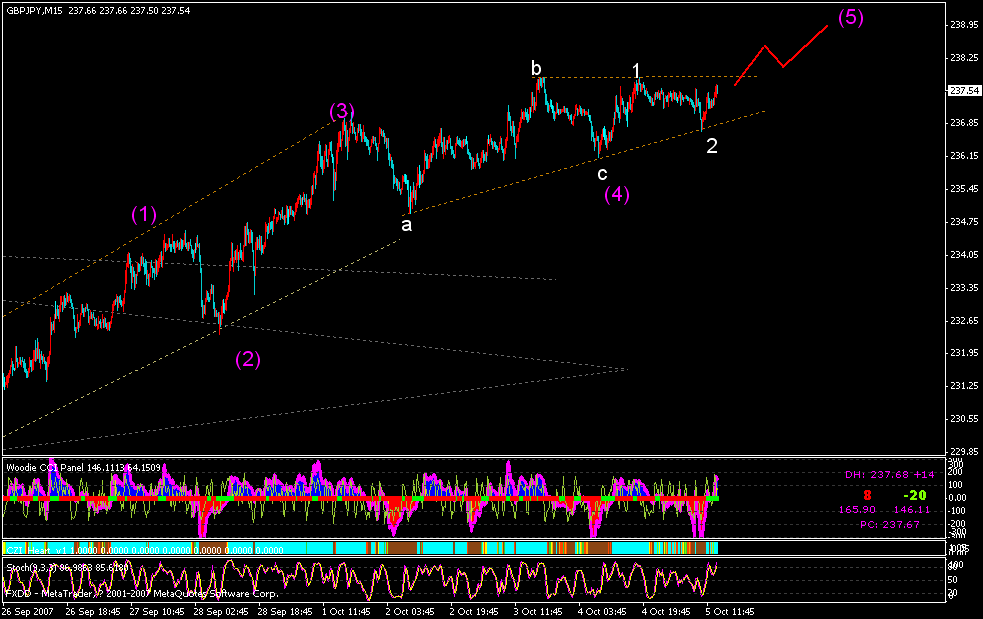Viewport: 983px width, 619px height.
Task: Select the magenta (5) projection label
Action: pyautogui.click(x=851, y=17)
